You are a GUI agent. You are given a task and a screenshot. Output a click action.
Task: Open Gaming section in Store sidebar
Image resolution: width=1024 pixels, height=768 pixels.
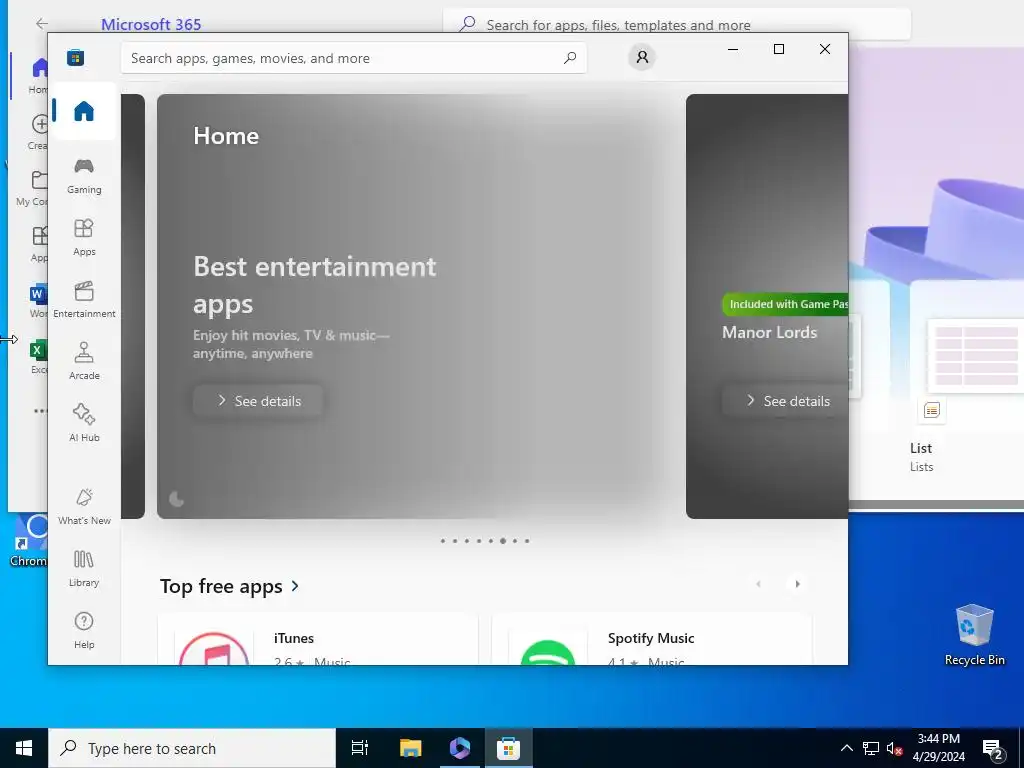pos(84,176)
